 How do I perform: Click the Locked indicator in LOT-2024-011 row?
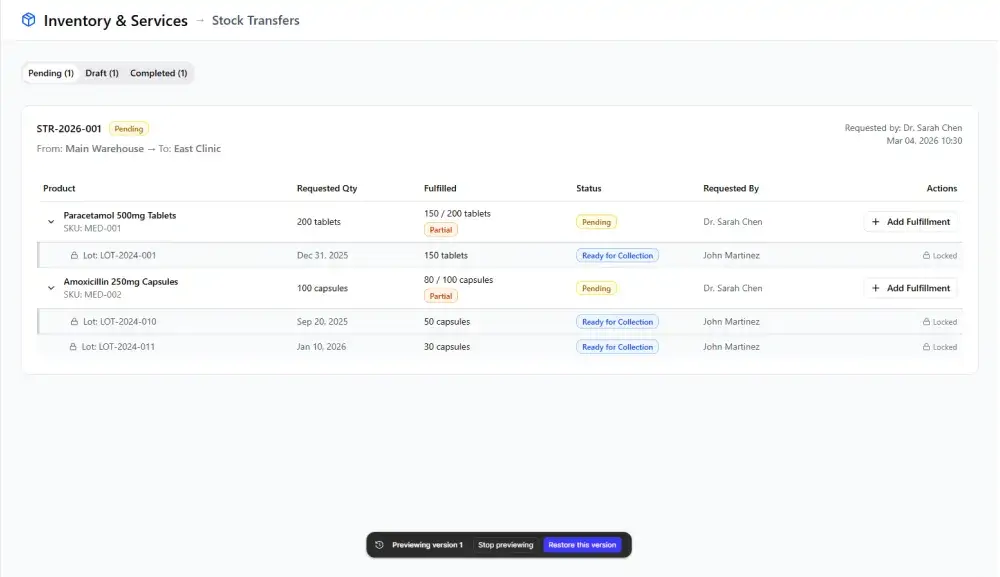click(939, 347)
